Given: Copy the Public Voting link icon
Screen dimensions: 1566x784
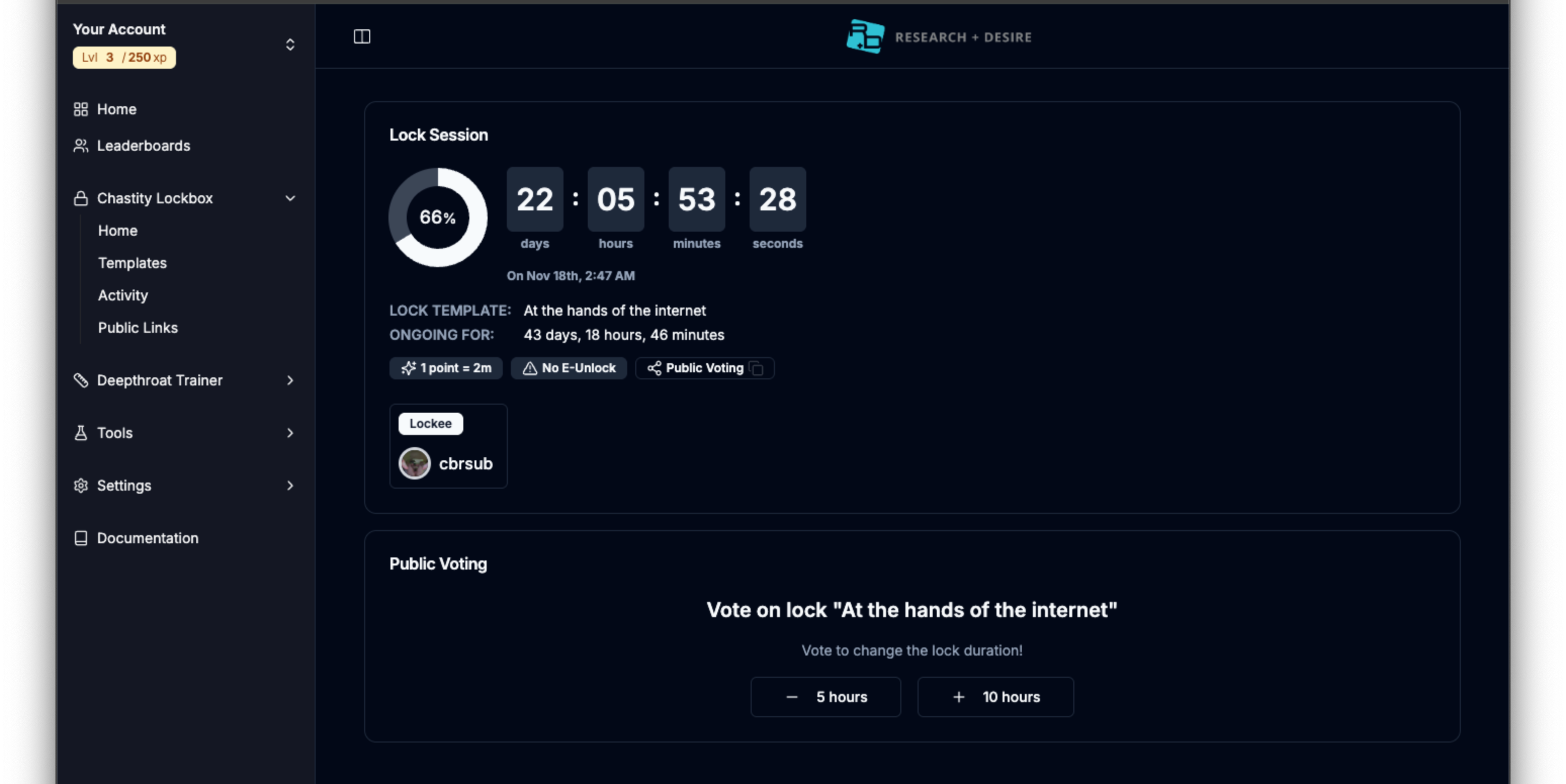Looking at the screenshot, I should click(x=757, y=368).
